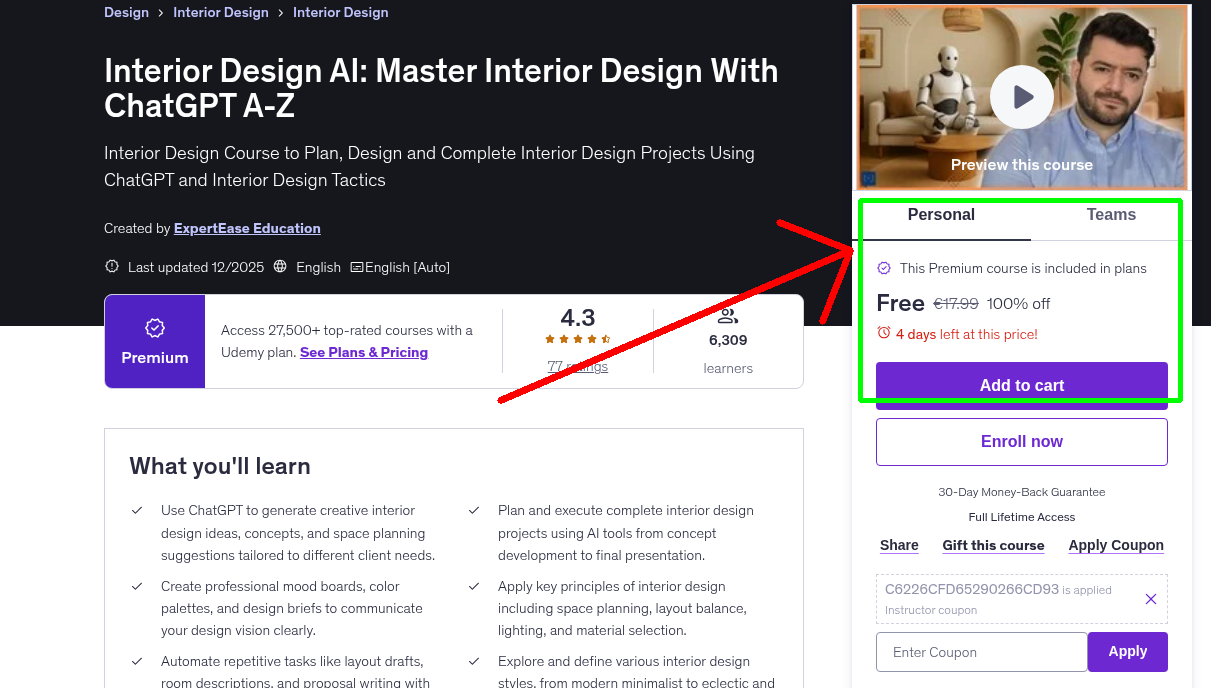Navigate to the Design breadcrumb
1211x688 pixels.
coord(126,12)
